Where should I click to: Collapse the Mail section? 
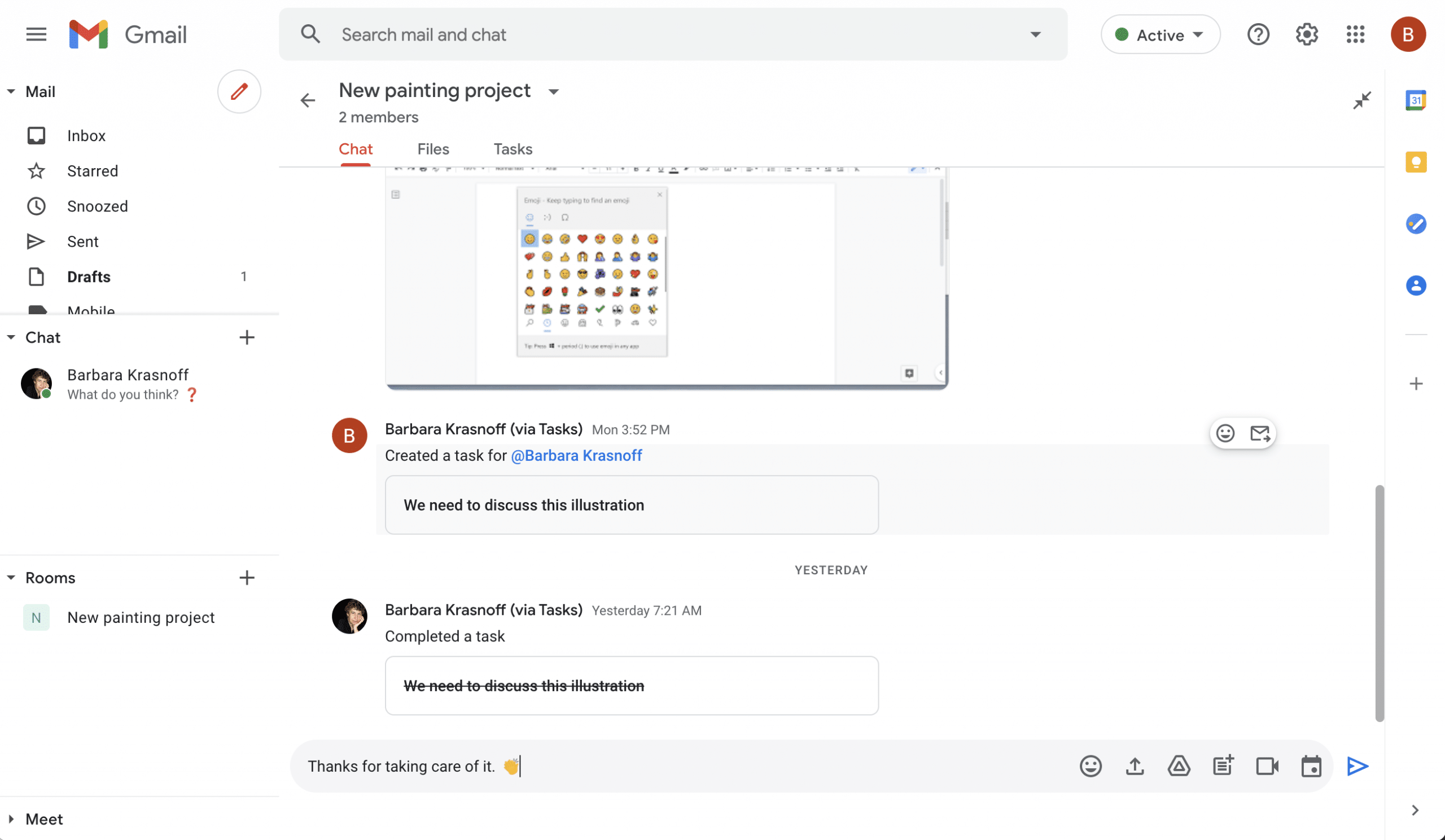click(x=11, y=92)
